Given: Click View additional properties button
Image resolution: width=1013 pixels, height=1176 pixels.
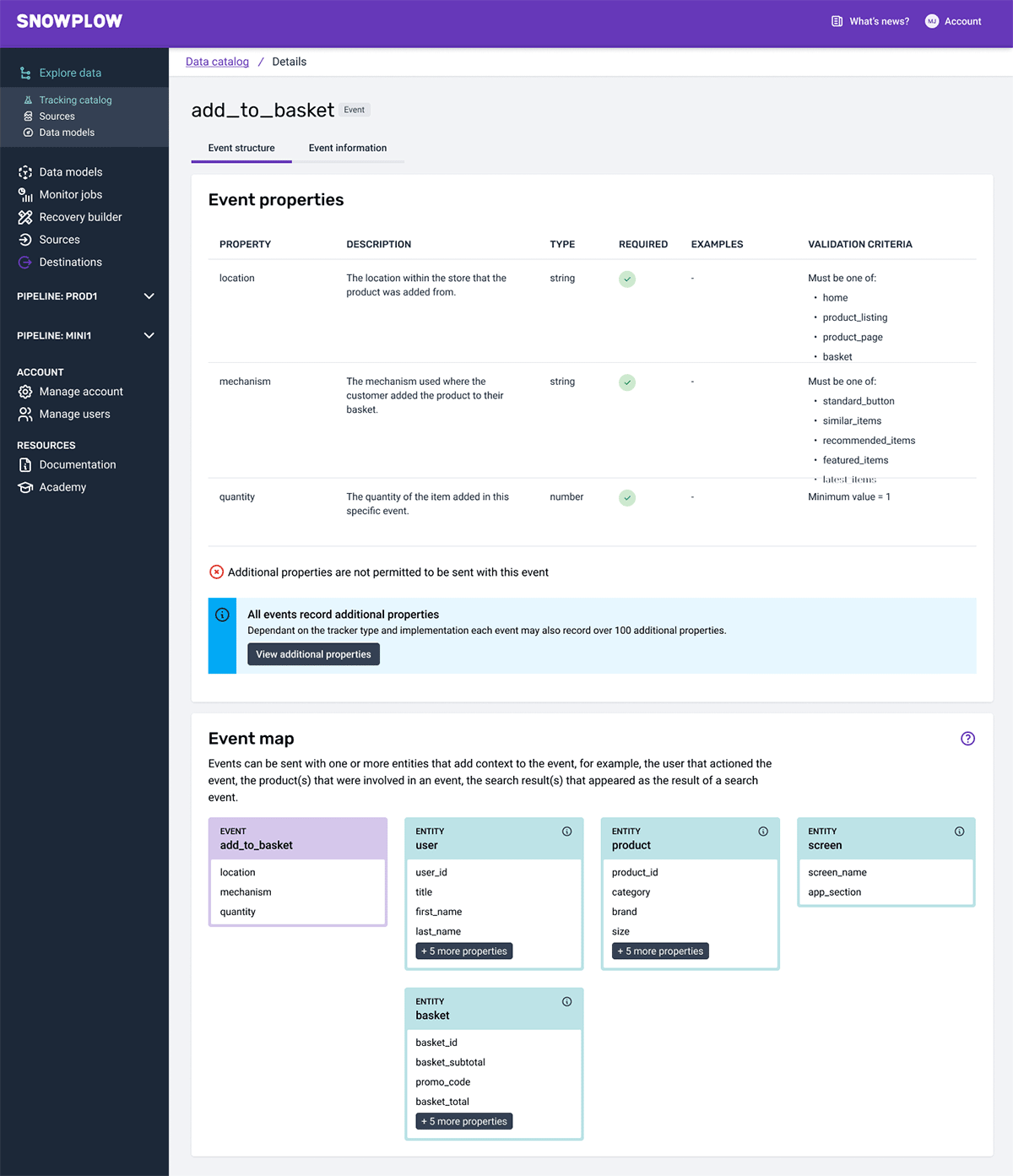Looking at the screenshot, I should click(x=313, y=654).
